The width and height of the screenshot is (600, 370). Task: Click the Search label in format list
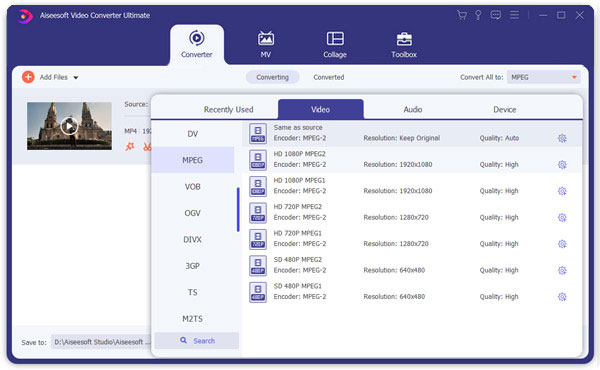(x=204, y=341)
